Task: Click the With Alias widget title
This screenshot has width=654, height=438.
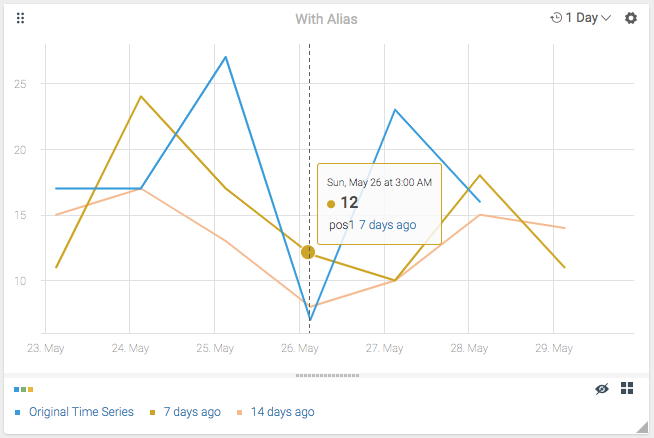Action: (x=326, y=19)
